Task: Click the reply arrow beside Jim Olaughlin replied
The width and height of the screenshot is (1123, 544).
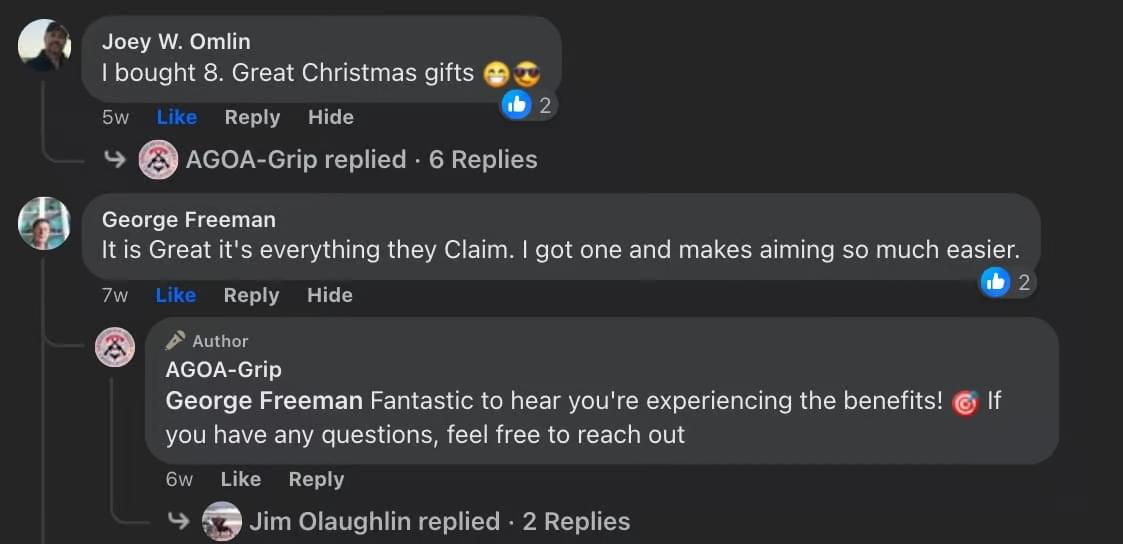Action: coord(178,521)
